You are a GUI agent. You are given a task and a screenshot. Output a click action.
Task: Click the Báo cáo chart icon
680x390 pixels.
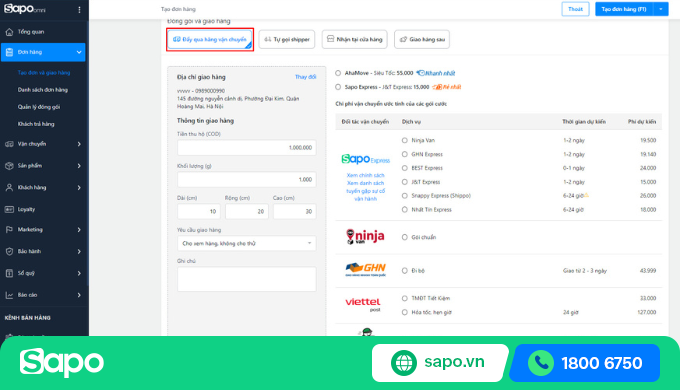(x=9, y=295)
